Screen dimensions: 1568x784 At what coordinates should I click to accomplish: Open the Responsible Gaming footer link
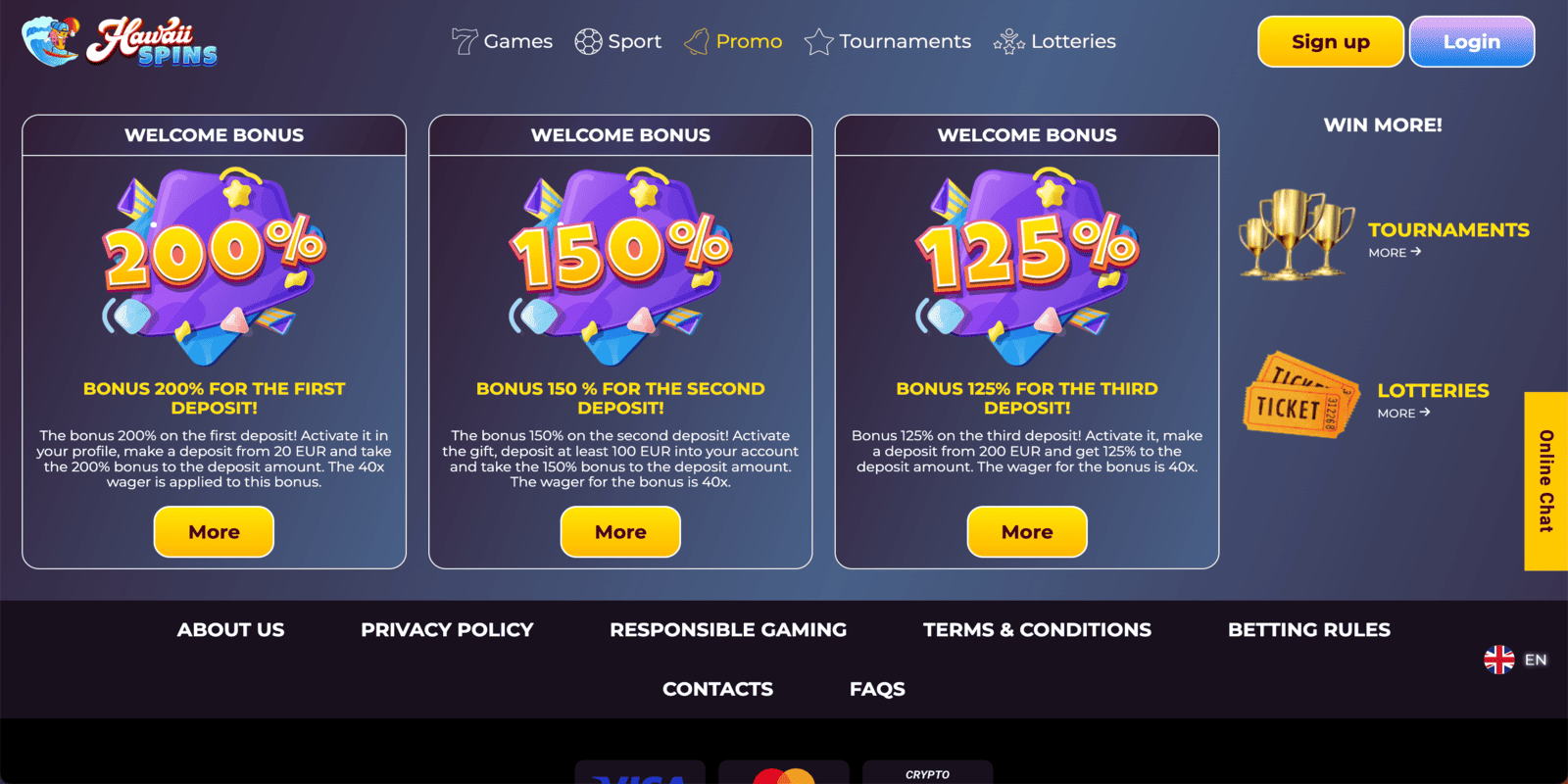[x=728, y=630]
